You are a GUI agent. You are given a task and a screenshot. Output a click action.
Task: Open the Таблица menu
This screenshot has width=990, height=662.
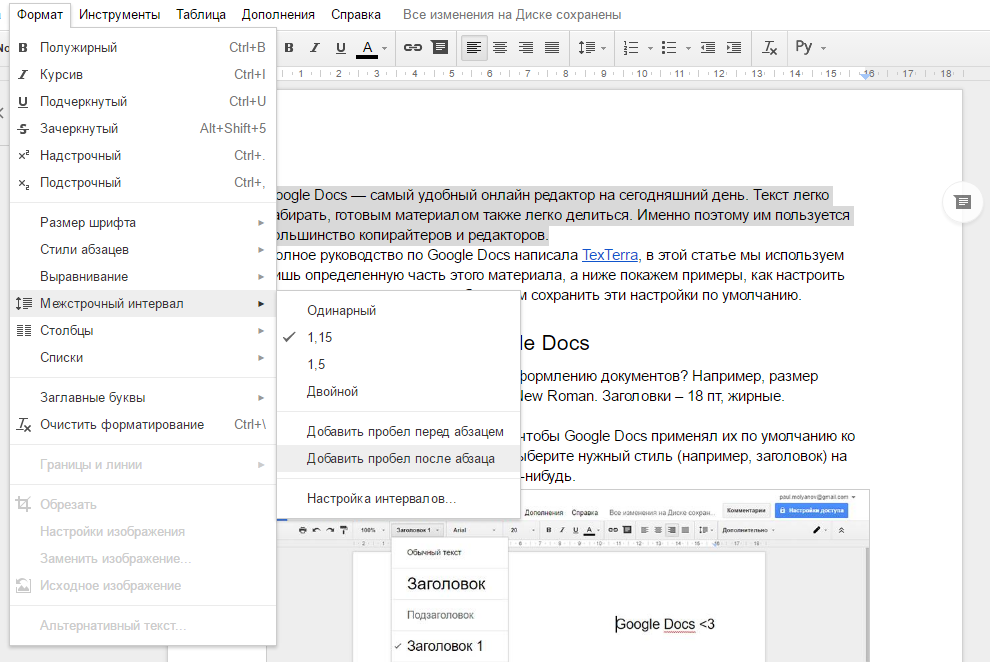[x=200, y=14]
